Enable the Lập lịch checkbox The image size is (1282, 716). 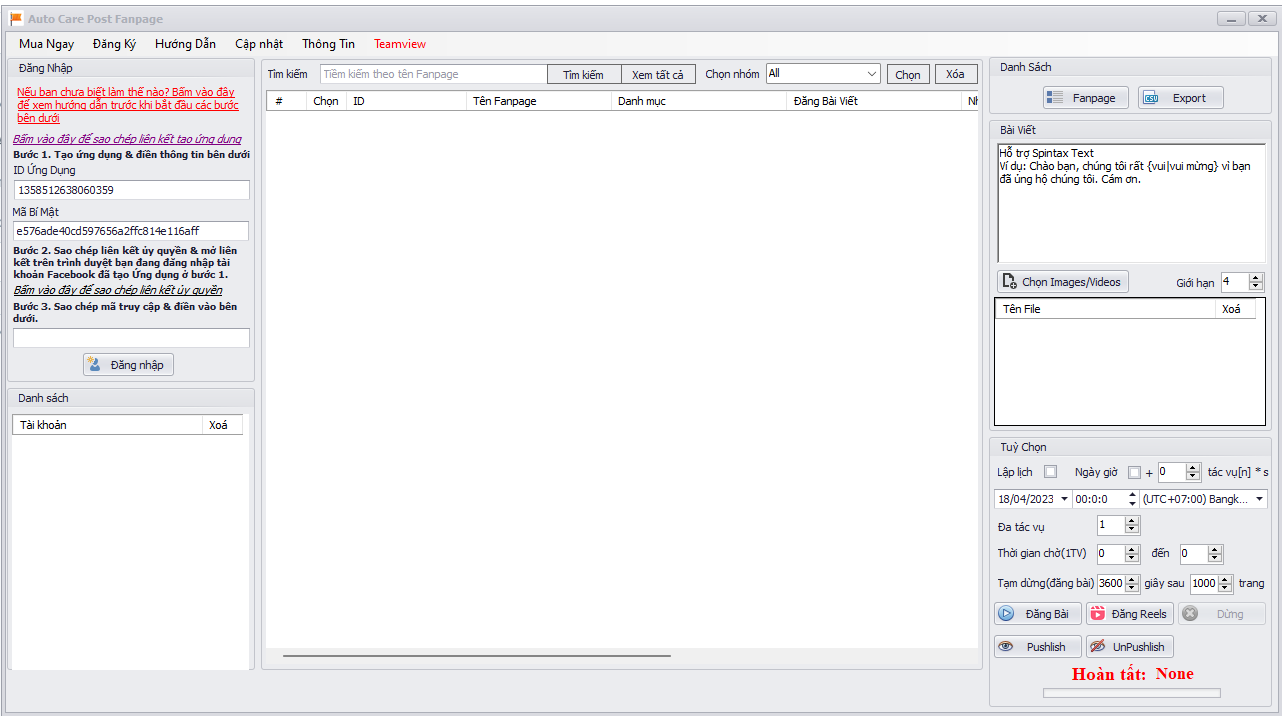[1050, 472]
